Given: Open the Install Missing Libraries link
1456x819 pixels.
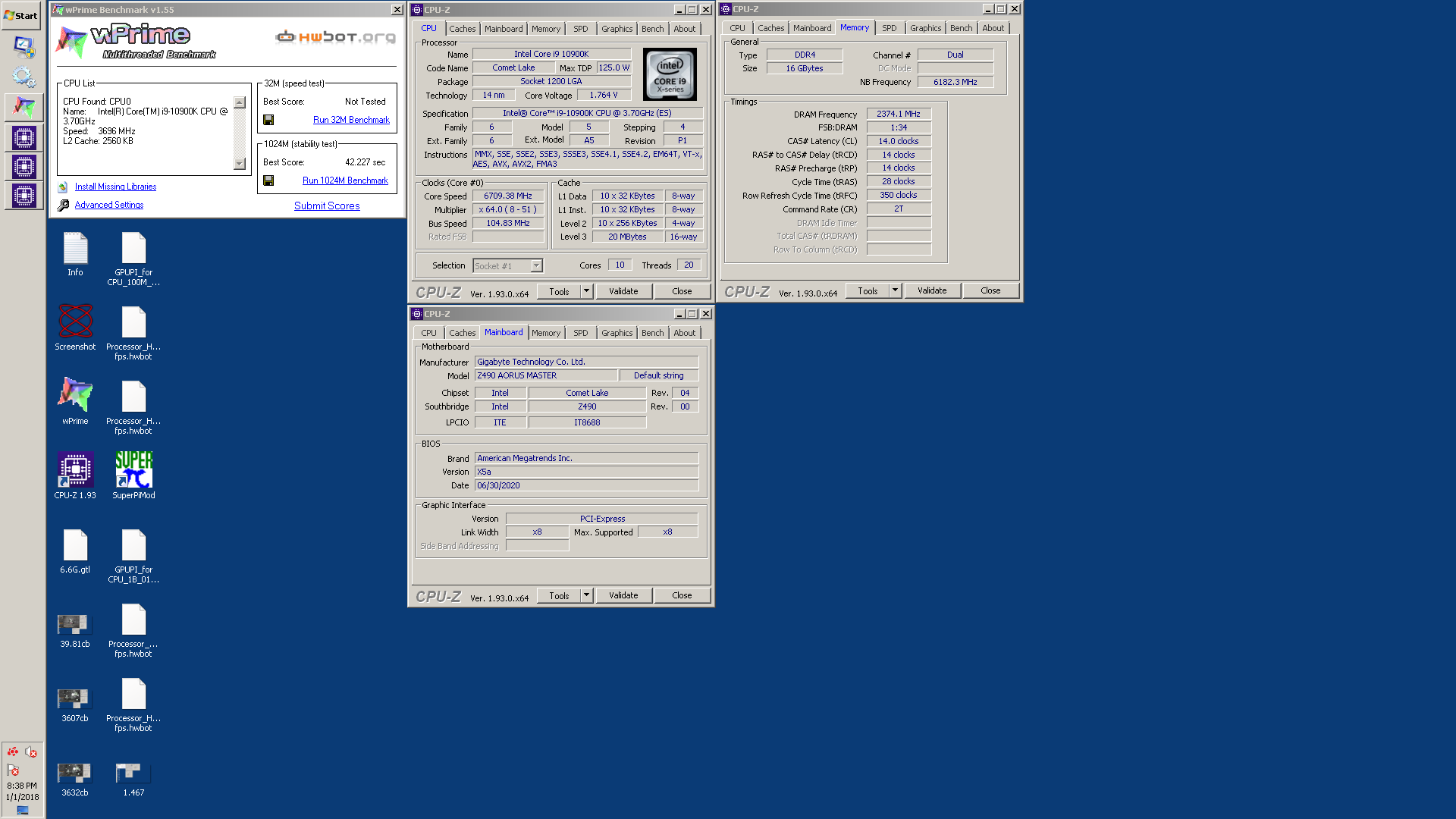Looking at the screenshot, I should pos(115,187).
